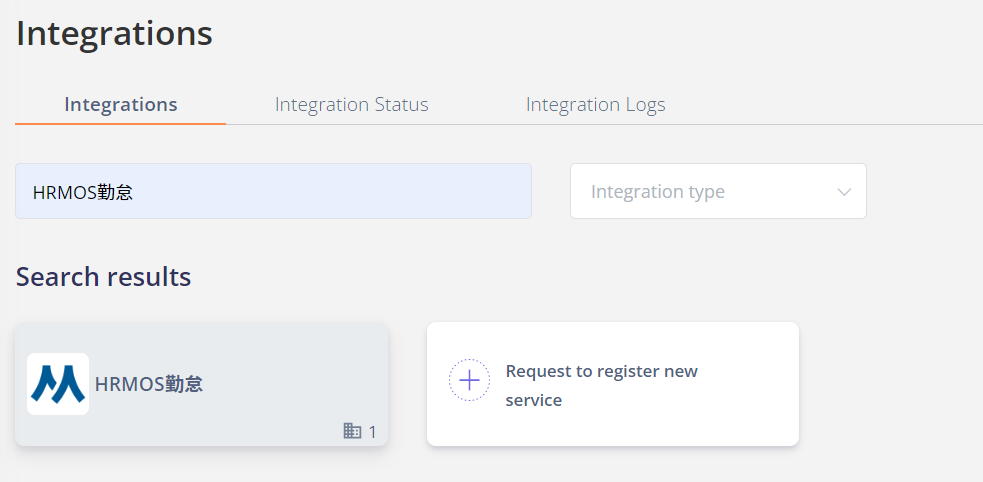Expand the Integration type chevron arrow

coord(844,192)
